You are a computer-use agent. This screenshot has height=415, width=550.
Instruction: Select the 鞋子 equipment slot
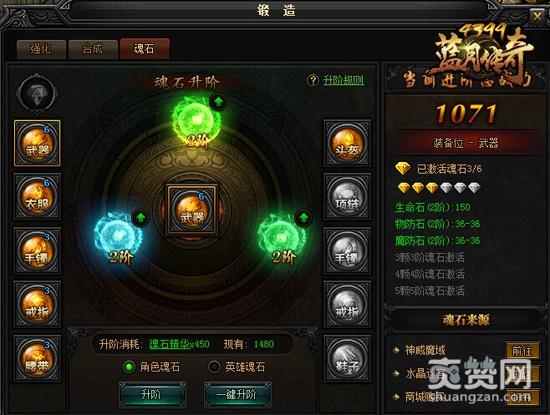pos(347,359)
